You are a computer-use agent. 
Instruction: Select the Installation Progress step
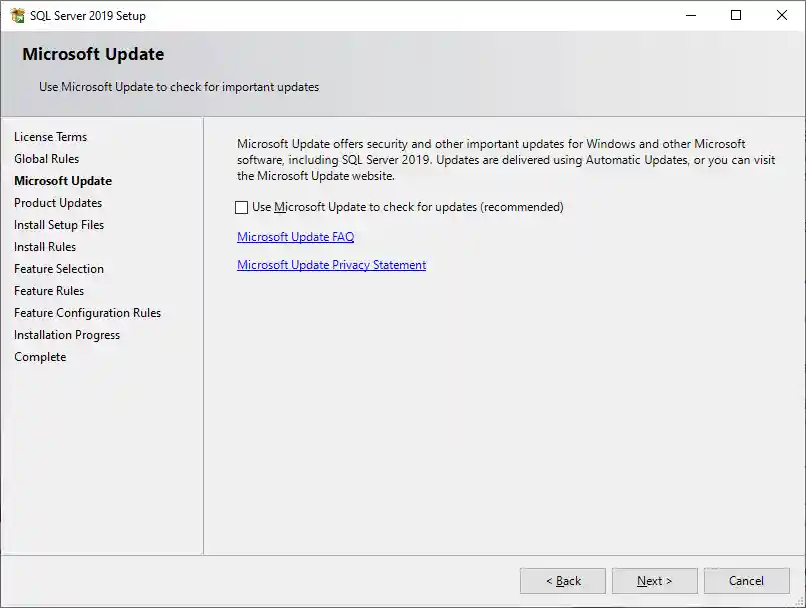66,334
